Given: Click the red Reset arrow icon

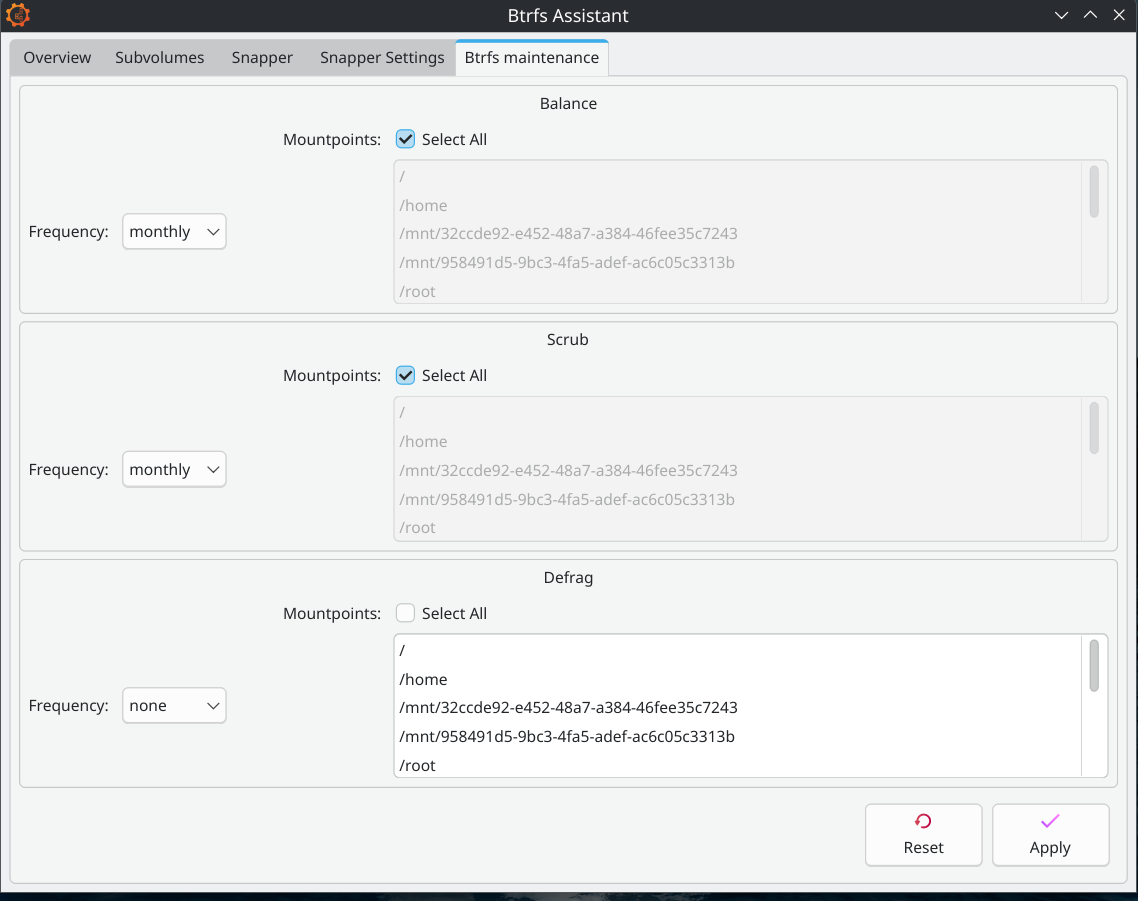Looking at the screenshot, I should pos(923,821).
